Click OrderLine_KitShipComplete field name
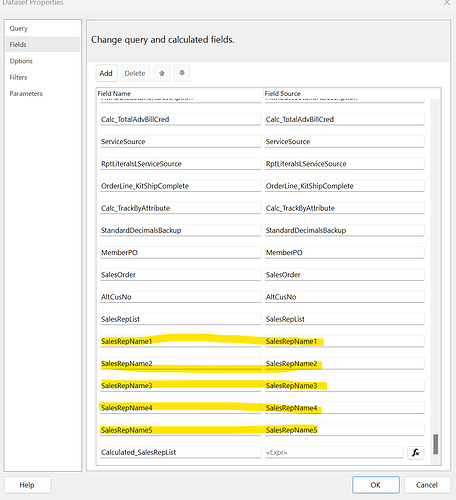 (180, 186)
